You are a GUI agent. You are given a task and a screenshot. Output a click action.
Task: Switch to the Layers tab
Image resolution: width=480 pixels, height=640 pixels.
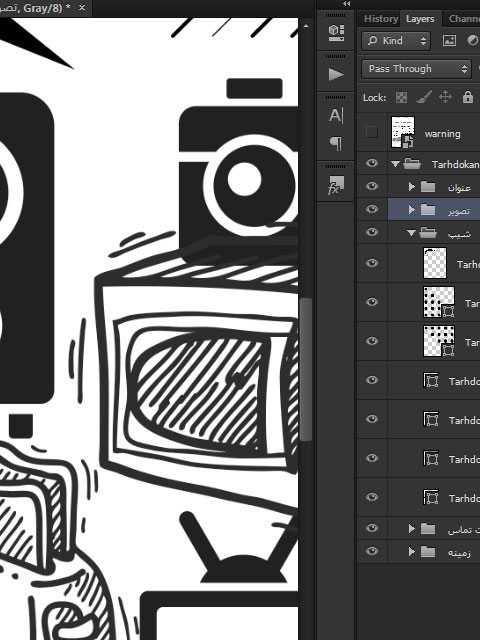pyautogui.click(x=420, y=19)
